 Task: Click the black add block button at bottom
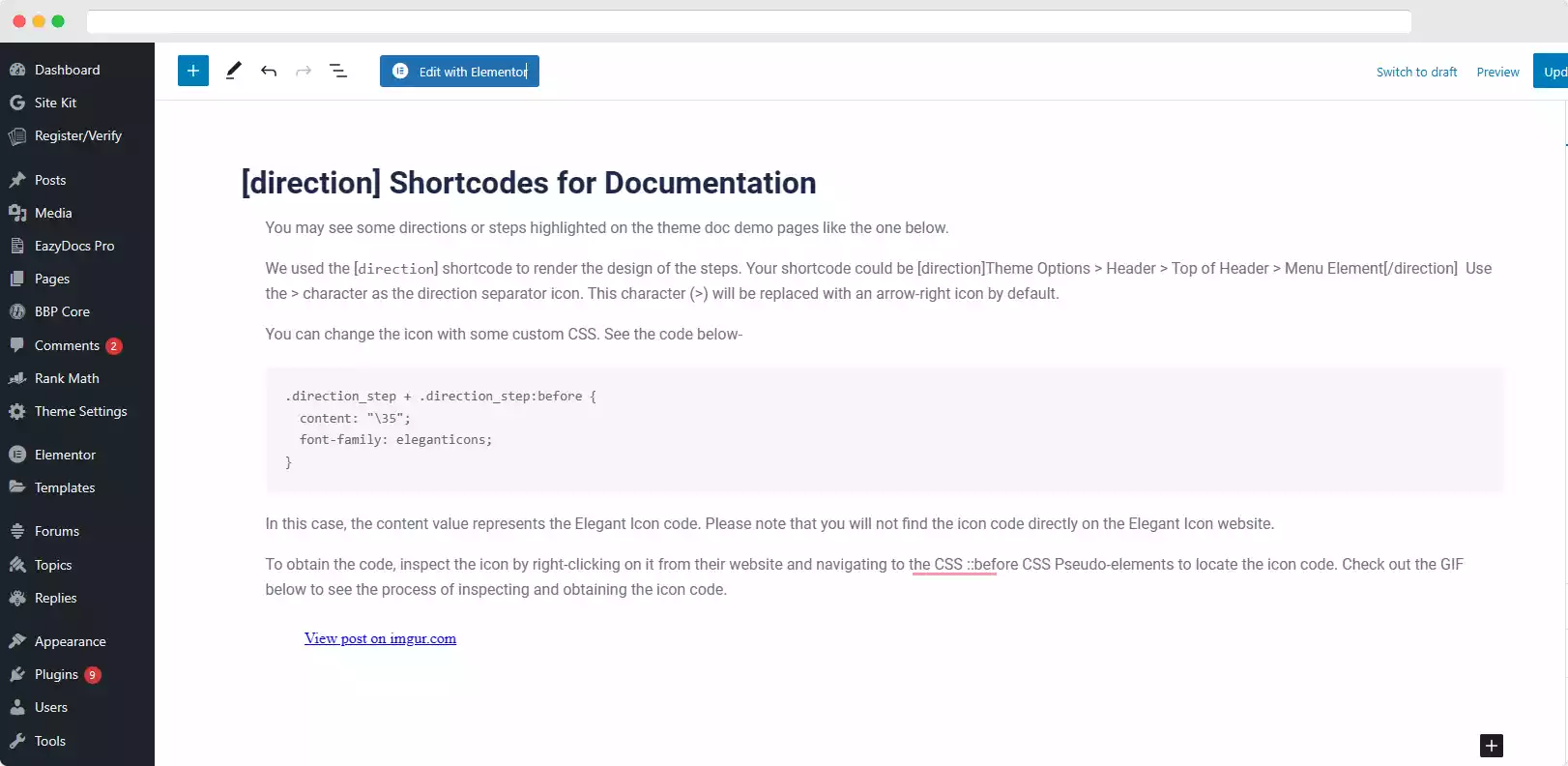1492,746
